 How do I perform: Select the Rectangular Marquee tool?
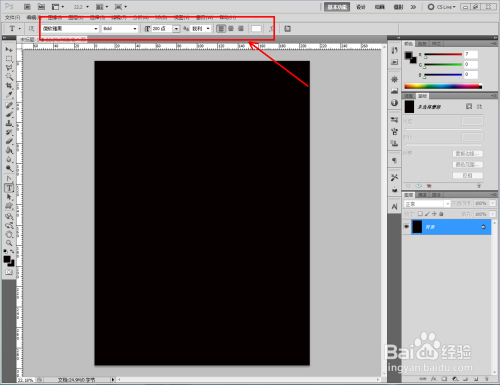9,59
